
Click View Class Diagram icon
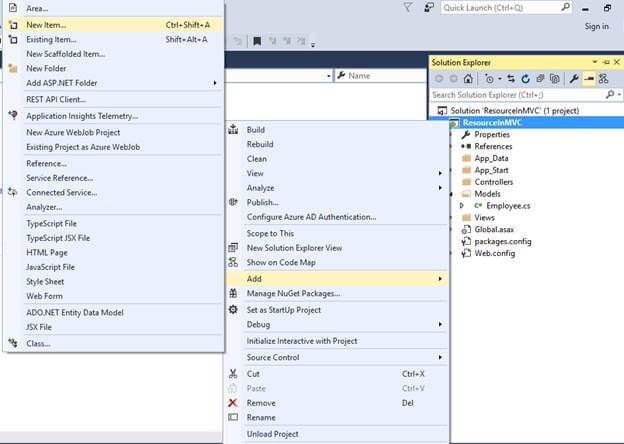603,79
